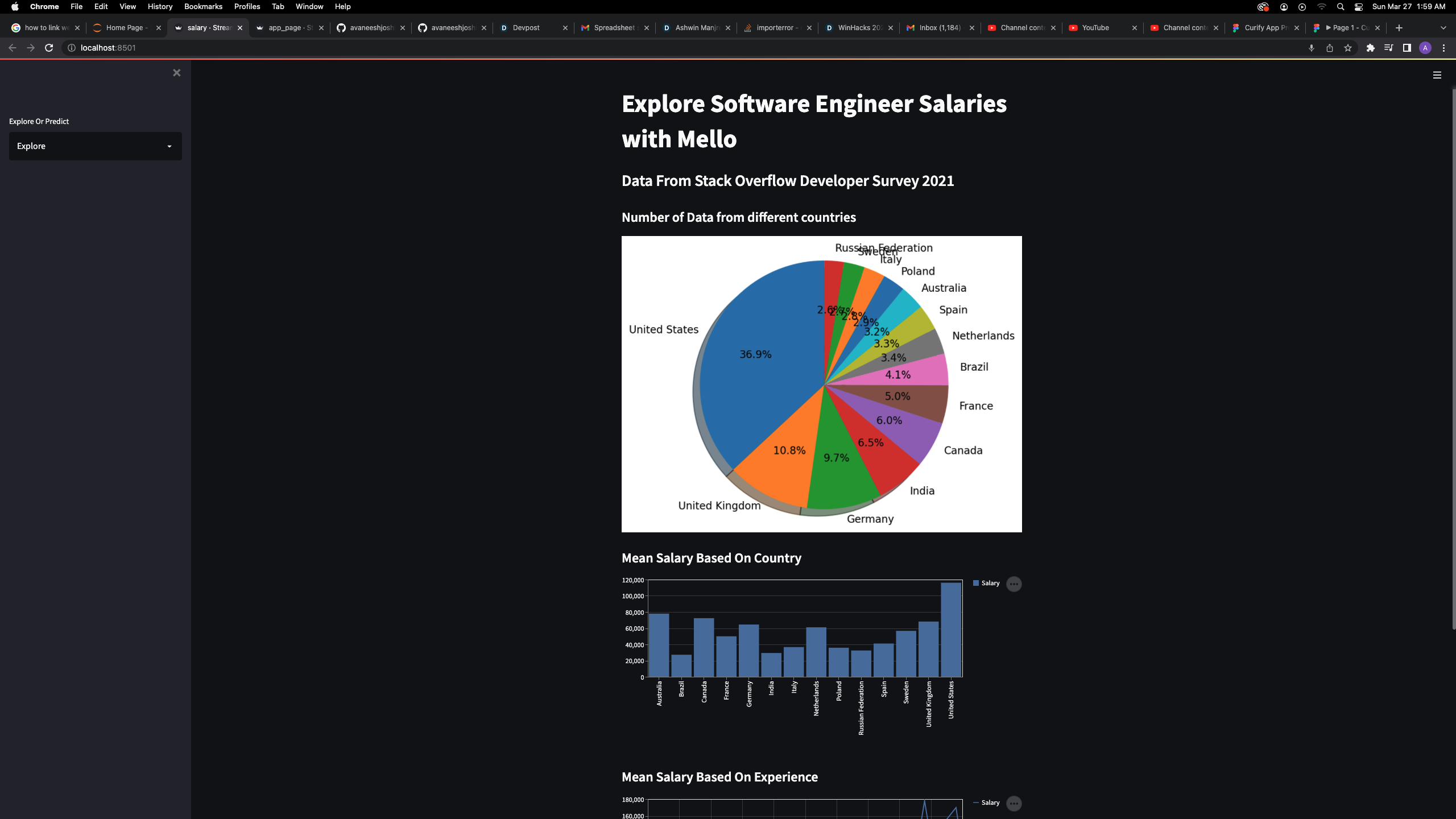Open Chrome profile avatar button
This screenshot has width=1456, height=819.
point(1425,48)
